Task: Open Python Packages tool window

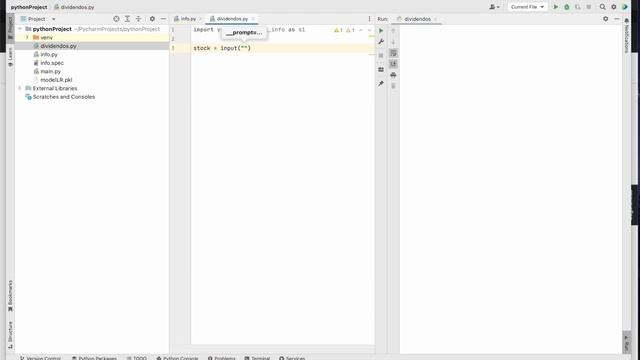Action: pos(94,358)
